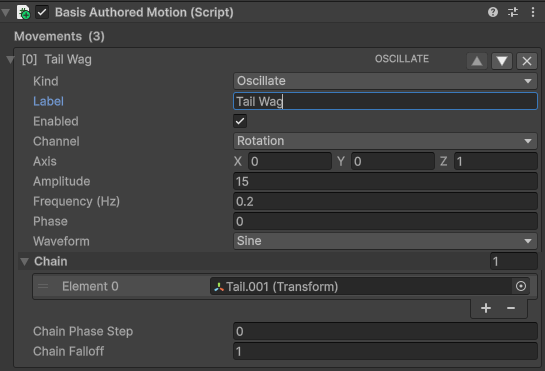
Task: Click the Axis property label
Action: click(x=45, y=161)
